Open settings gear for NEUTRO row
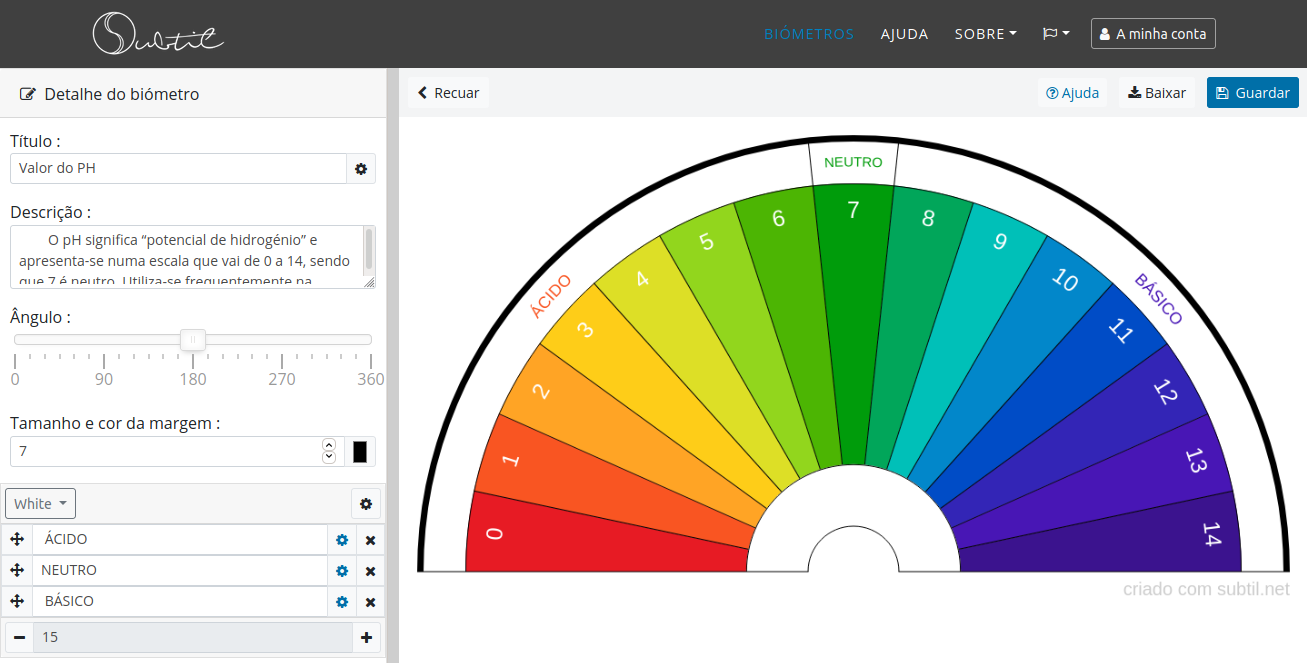1307x663 pixels. pyautogui.click(x=342, y=571)
